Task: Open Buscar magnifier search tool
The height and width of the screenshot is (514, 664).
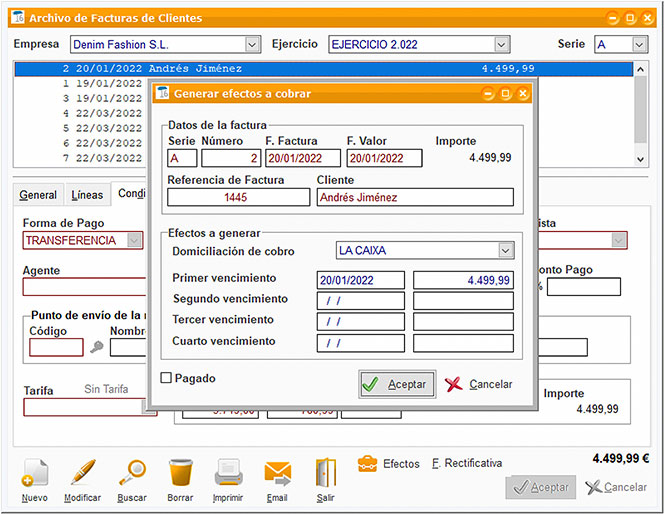Action: click(132, 472)
